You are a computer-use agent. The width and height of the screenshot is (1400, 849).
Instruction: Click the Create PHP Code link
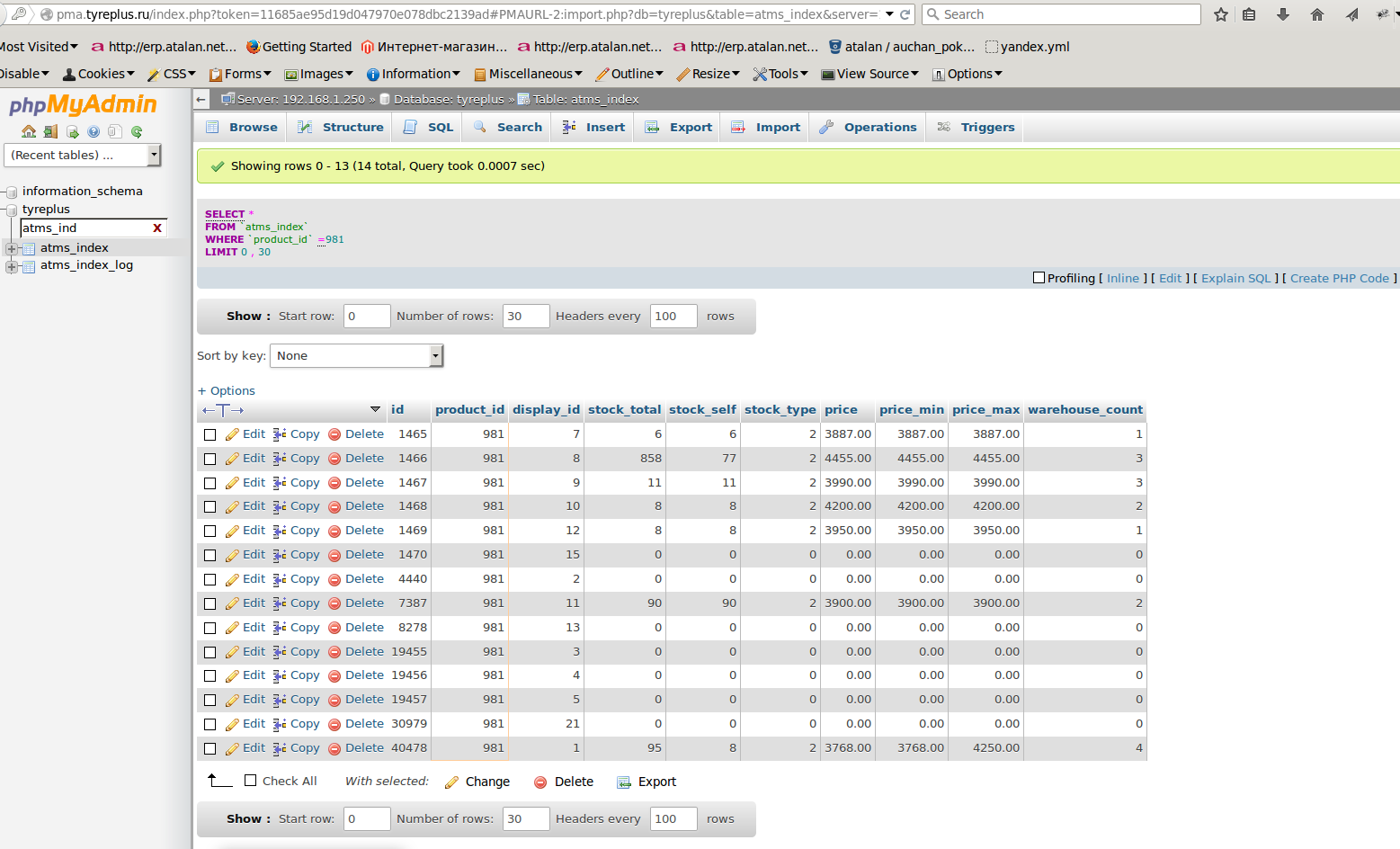pyautogui.click(x=1340, y=279)
